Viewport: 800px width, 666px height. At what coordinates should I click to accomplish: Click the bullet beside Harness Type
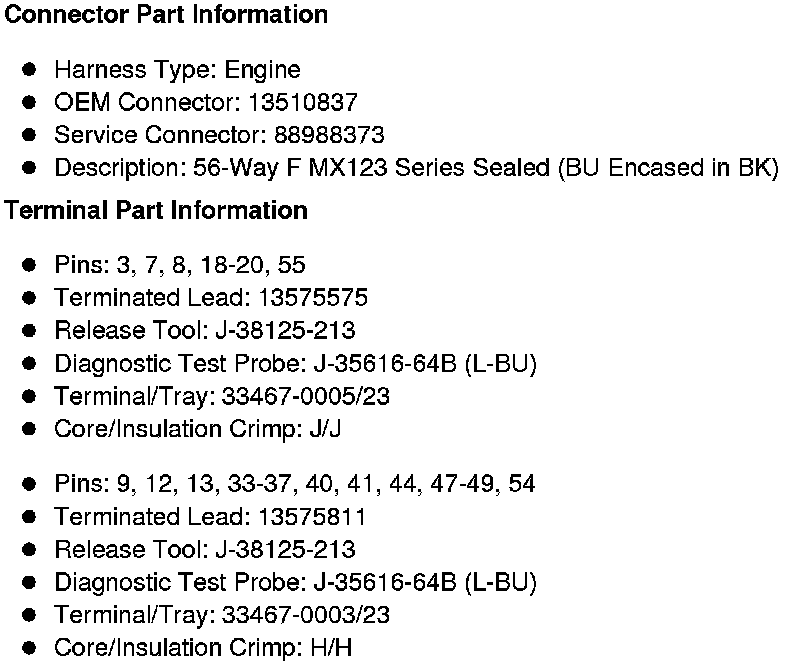tap(30, 70)
